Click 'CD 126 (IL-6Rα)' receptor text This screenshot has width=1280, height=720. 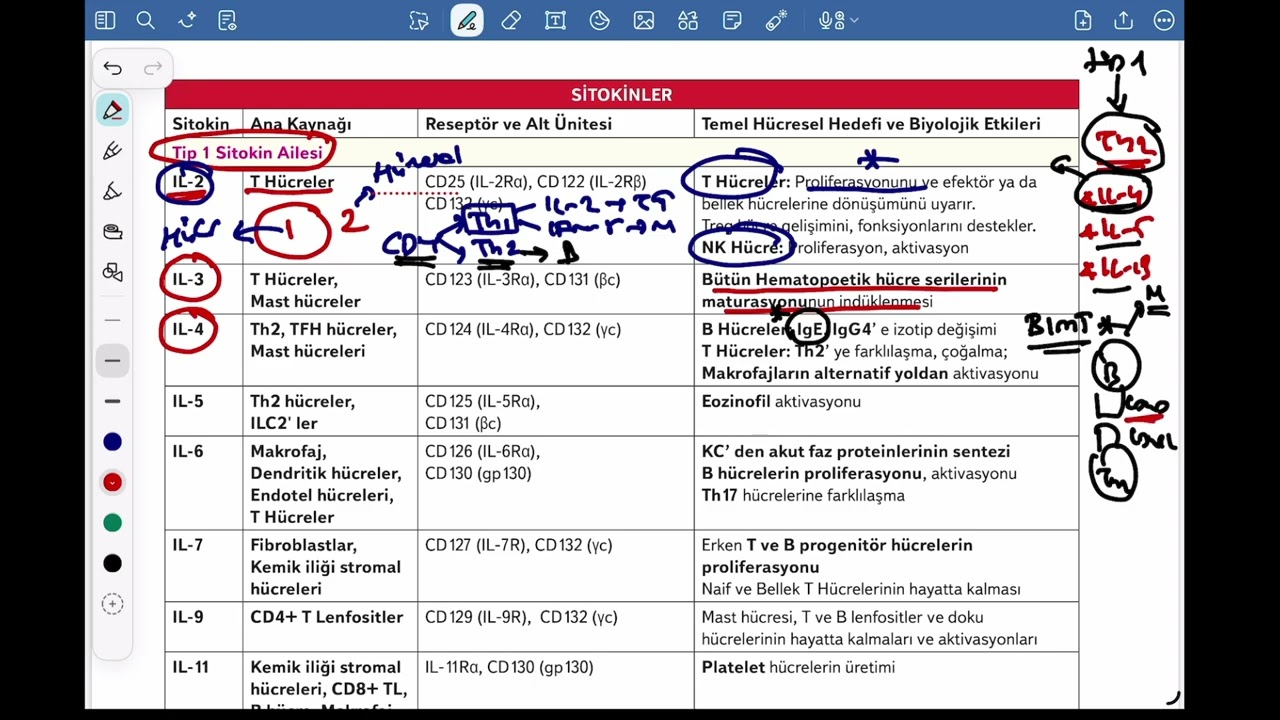pos(482,451)
